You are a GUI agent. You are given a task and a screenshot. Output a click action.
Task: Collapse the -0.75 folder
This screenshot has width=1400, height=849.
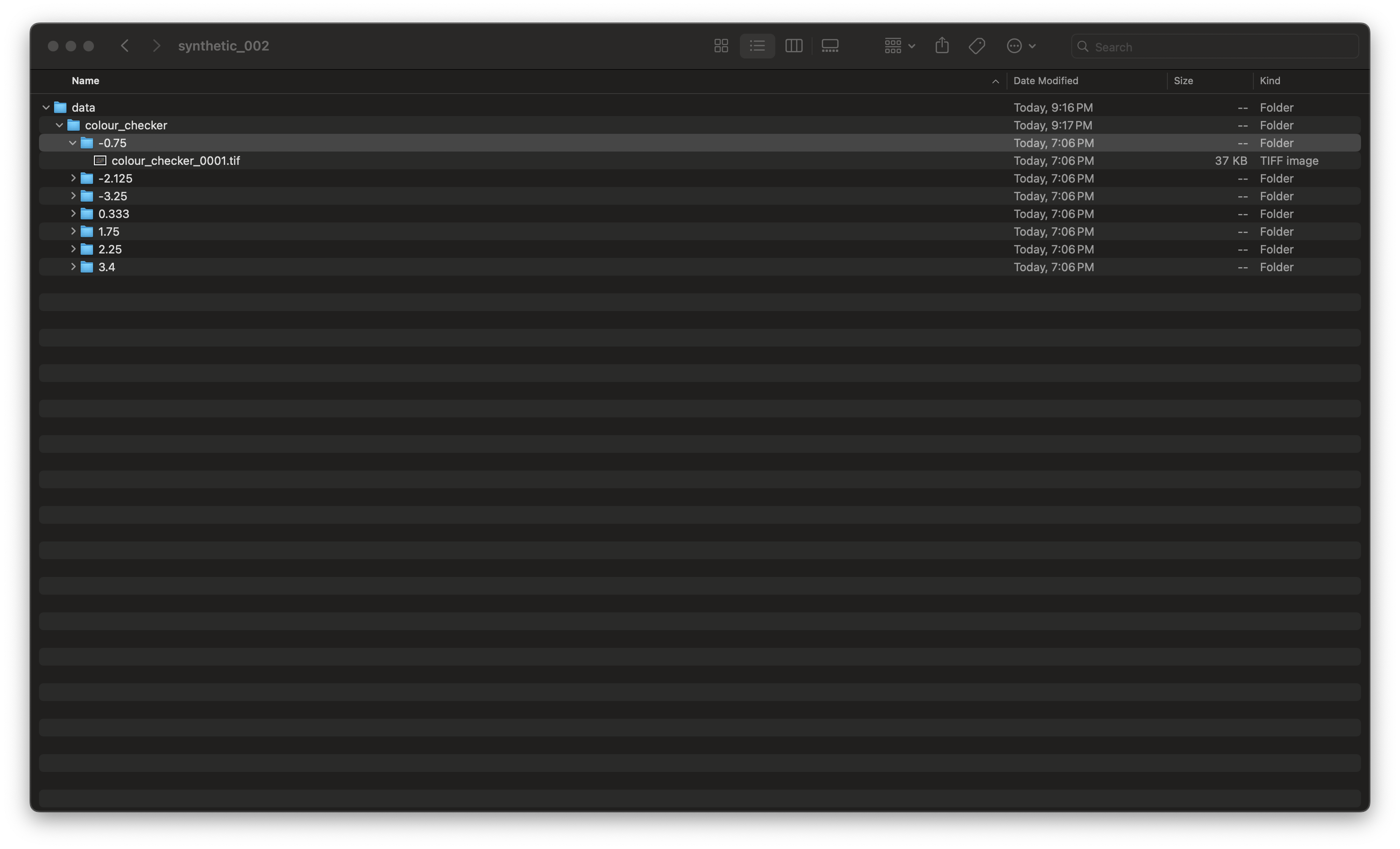pos(73,143)
